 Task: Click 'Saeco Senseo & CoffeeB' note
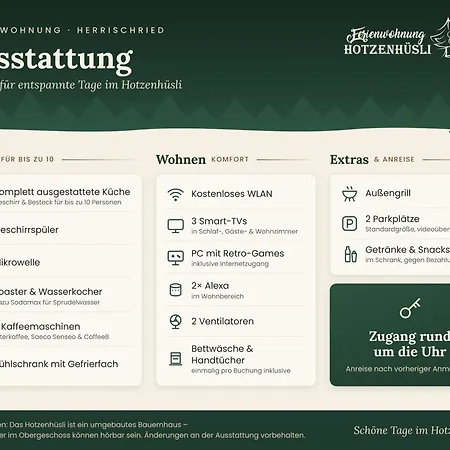click(70, 337)
